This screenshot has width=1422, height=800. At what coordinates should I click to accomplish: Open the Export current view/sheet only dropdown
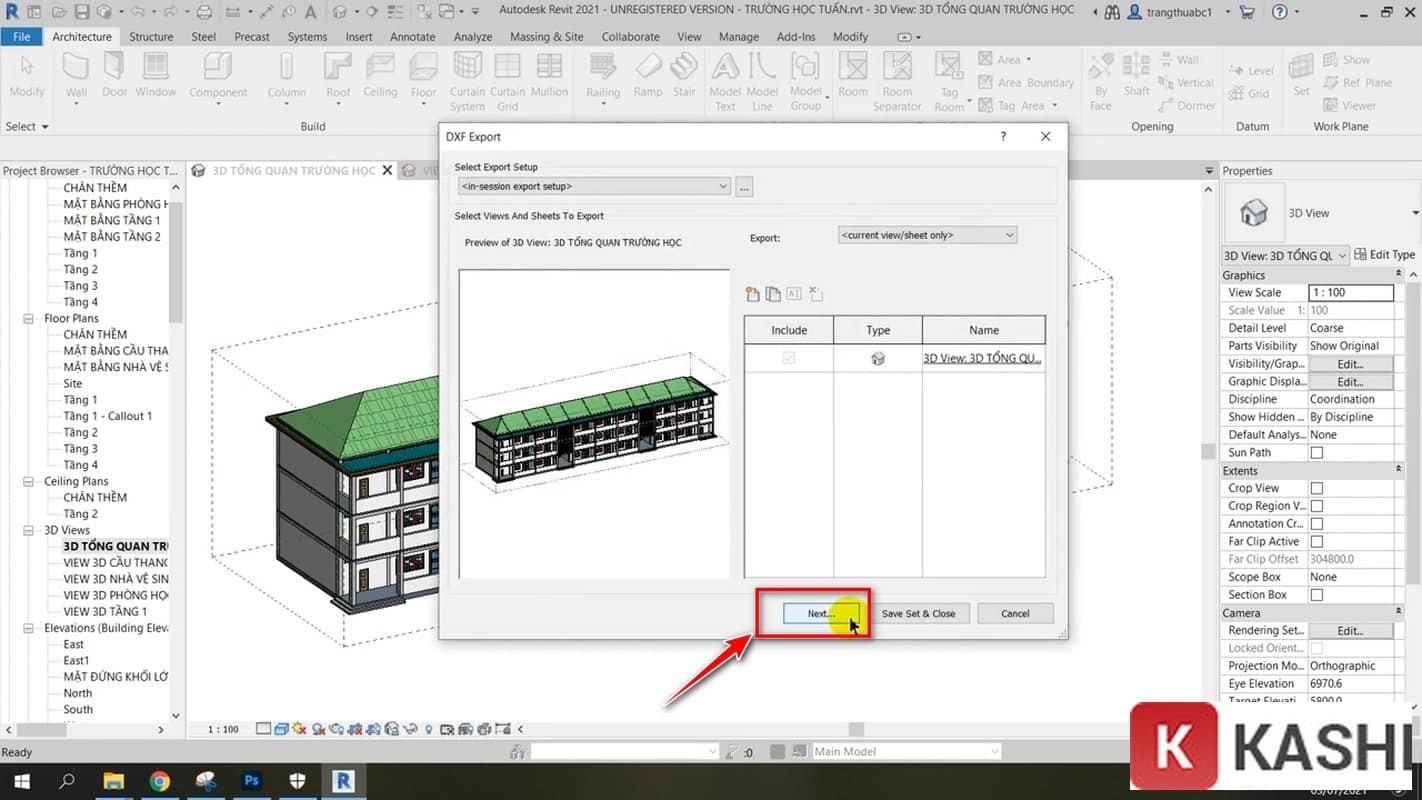927,235
